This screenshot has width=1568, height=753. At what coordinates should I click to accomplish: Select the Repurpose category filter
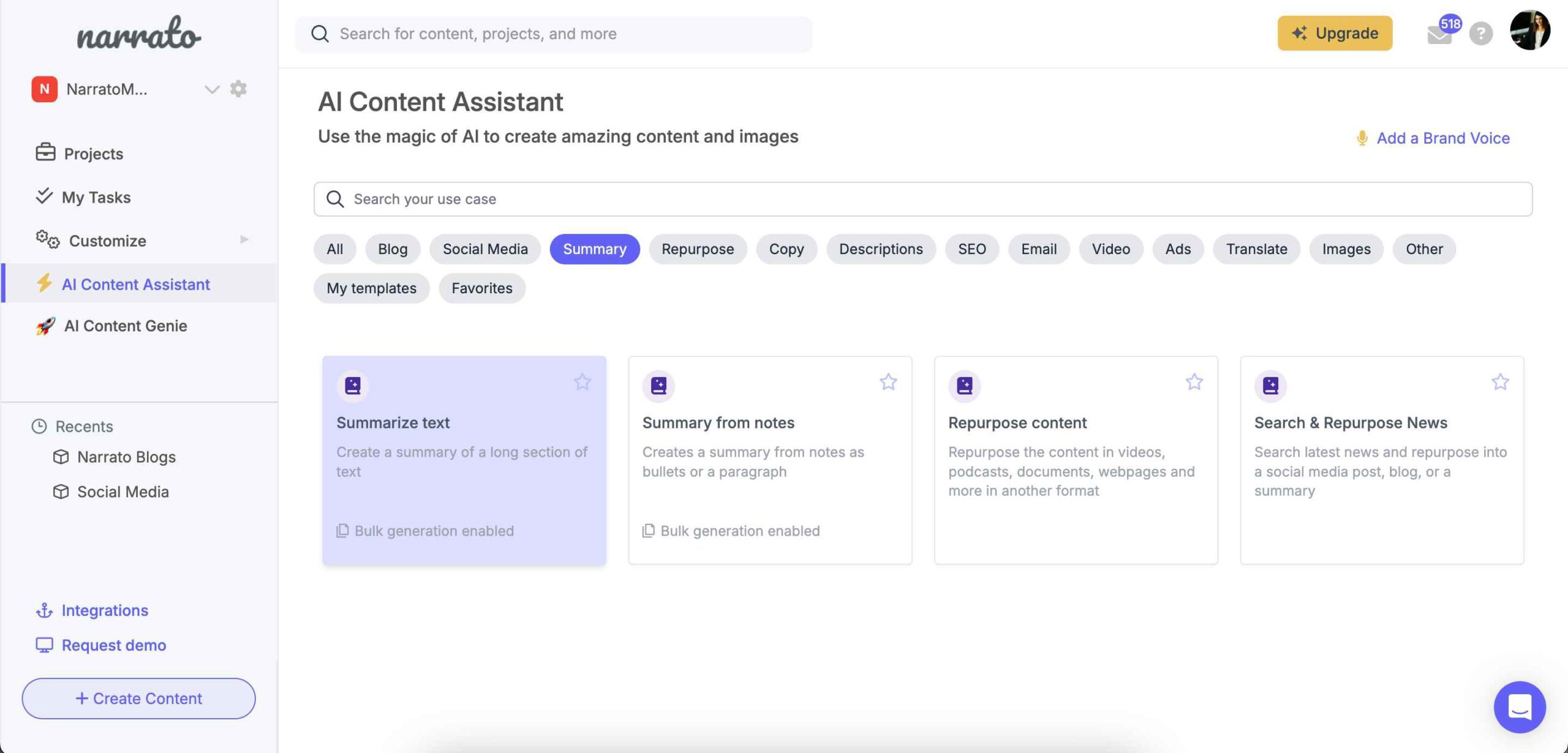(698, 249)
